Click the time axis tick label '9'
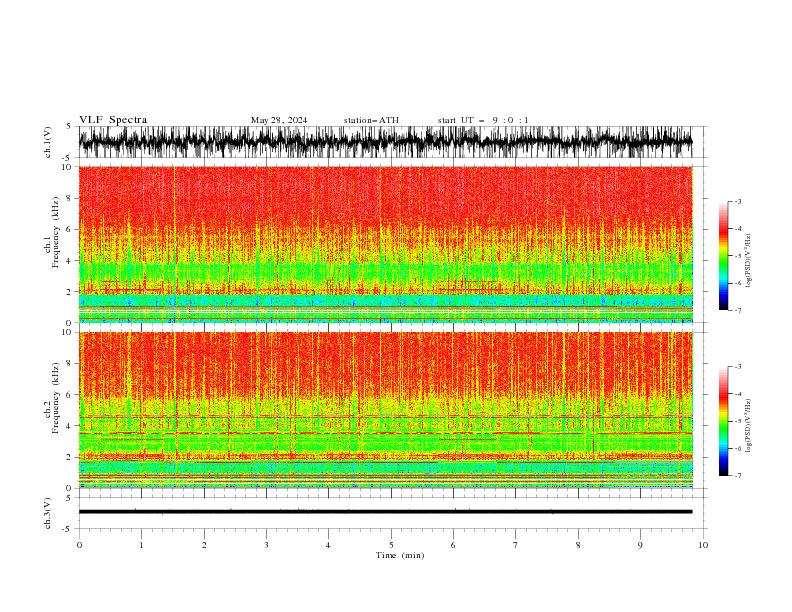The height and width of the screenshot is (612, 792). (x=640, y=545)
